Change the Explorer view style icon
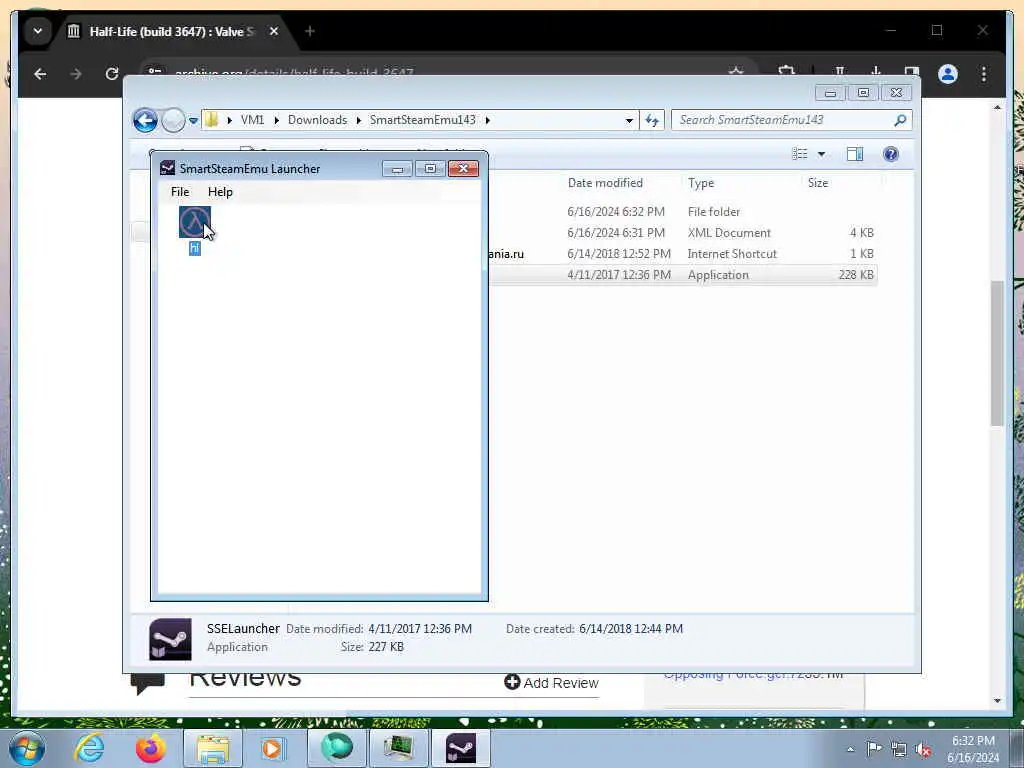This screenshot has width=1024, height=768. pos(800,154)
